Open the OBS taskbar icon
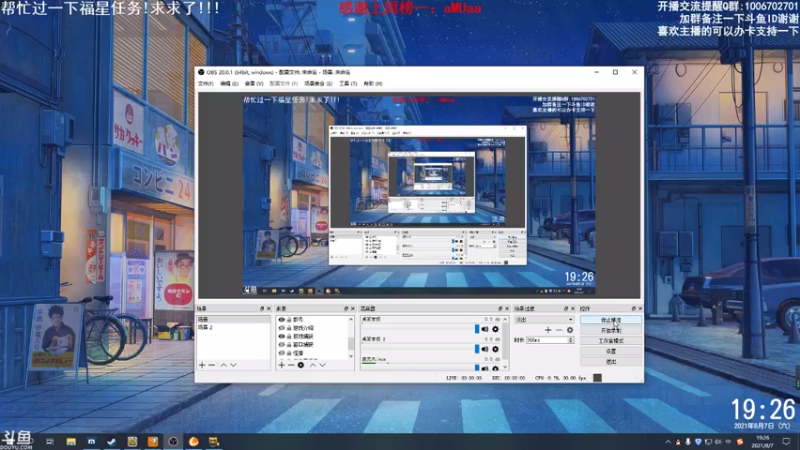The height and width of the screenshot is (450, 800). click(173, 442)
